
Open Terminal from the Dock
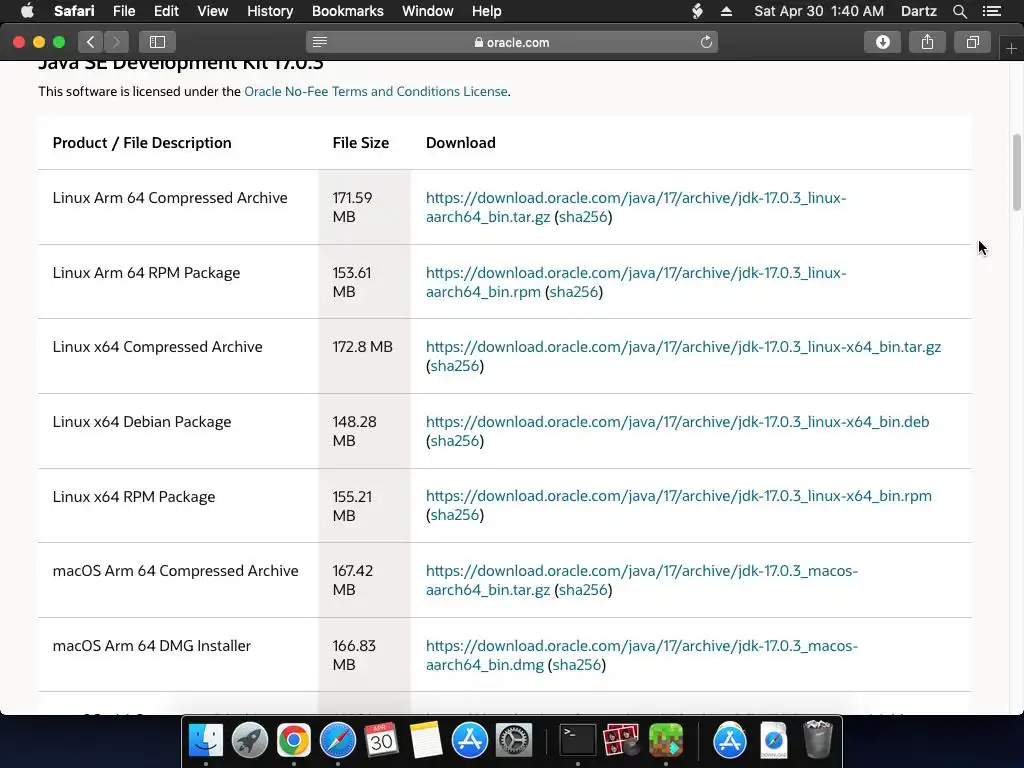click(x=578, y=741)
